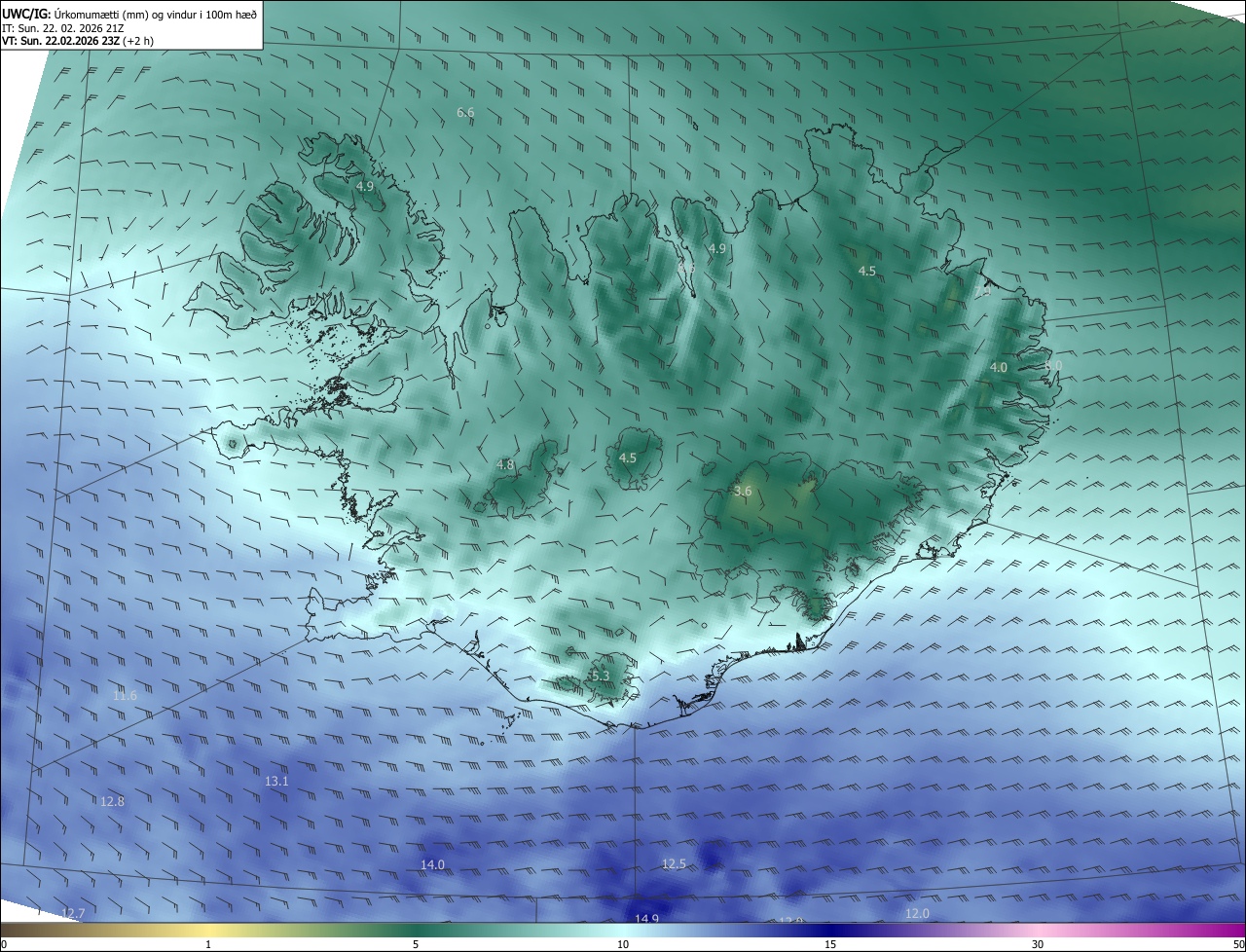Click the 5.3 value on Mýrdalsjökull glacier
Viewport: 1246px width, 952px height.
coord(600,676)
